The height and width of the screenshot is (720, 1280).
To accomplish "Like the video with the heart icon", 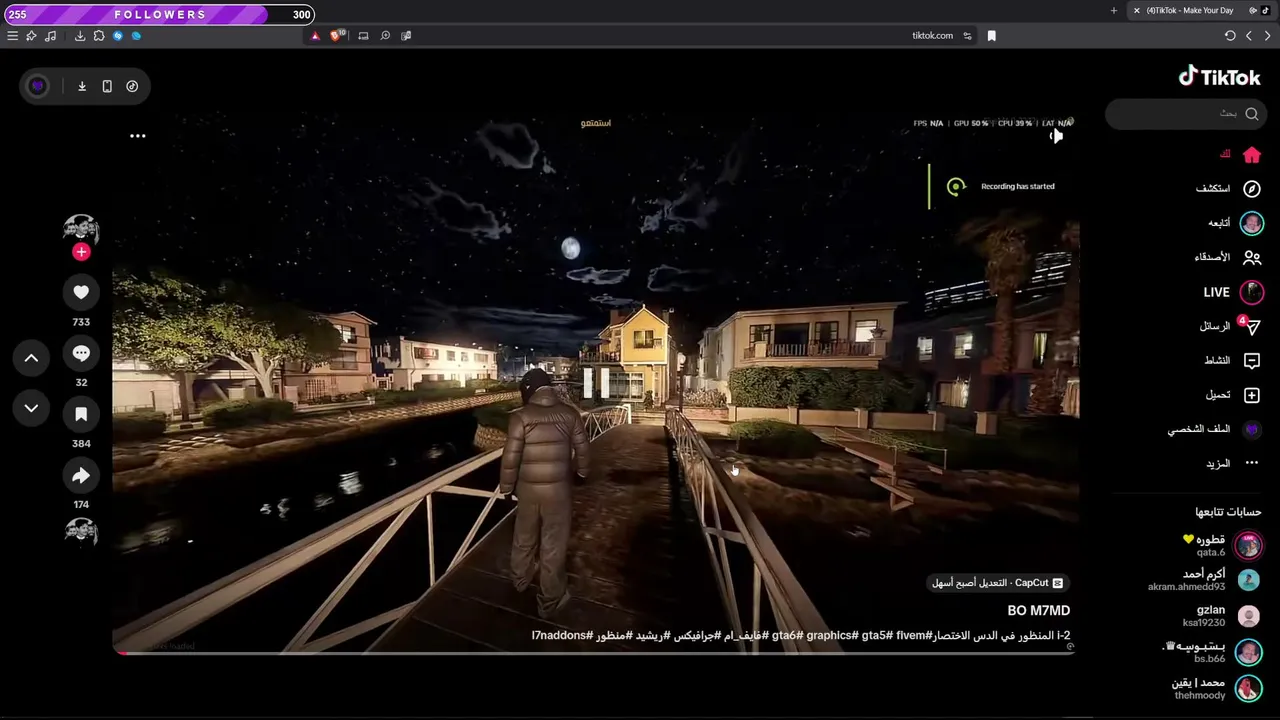I will (x=81, y=292).
